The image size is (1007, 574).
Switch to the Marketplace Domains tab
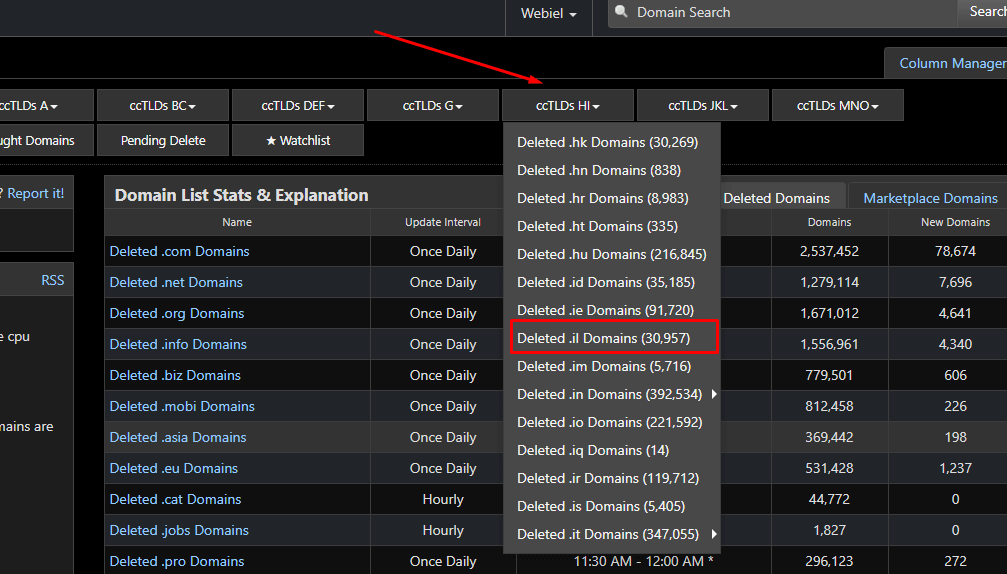coord(930,198)
